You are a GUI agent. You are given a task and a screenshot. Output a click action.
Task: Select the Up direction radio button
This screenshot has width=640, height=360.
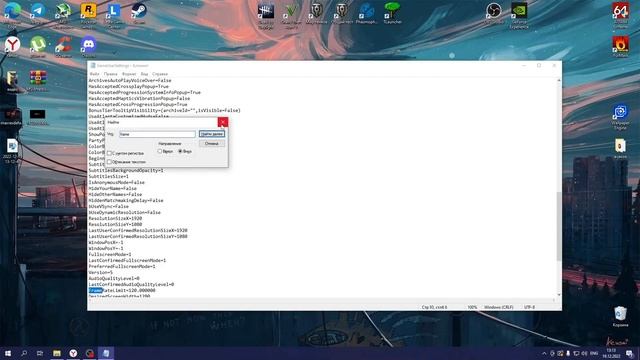coord(160,151)
